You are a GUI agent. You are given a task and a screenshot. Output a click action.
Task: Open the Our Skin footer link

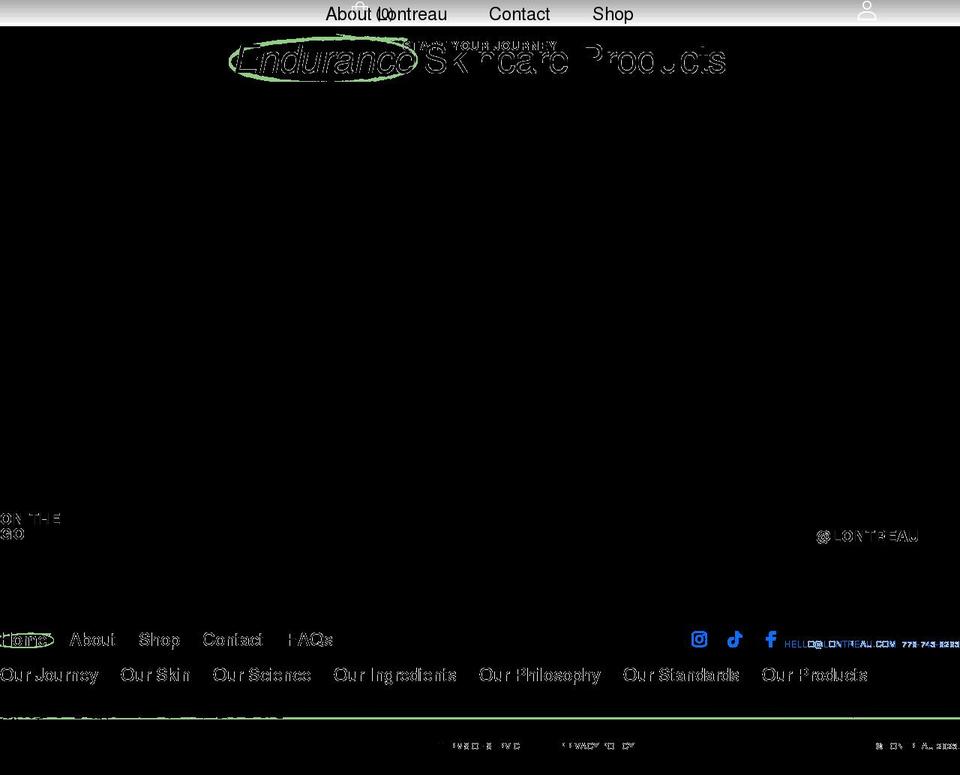pyautogui.click(x=155, y=675)
